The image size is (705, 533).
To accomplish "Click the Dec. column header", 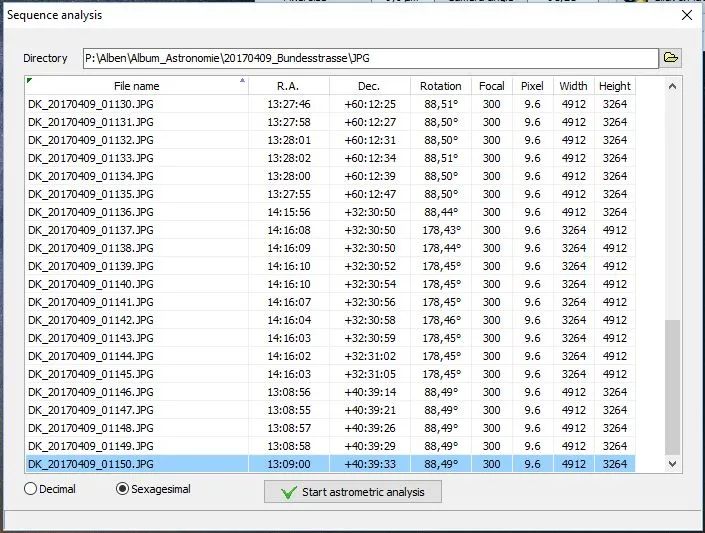I will 369,86.
